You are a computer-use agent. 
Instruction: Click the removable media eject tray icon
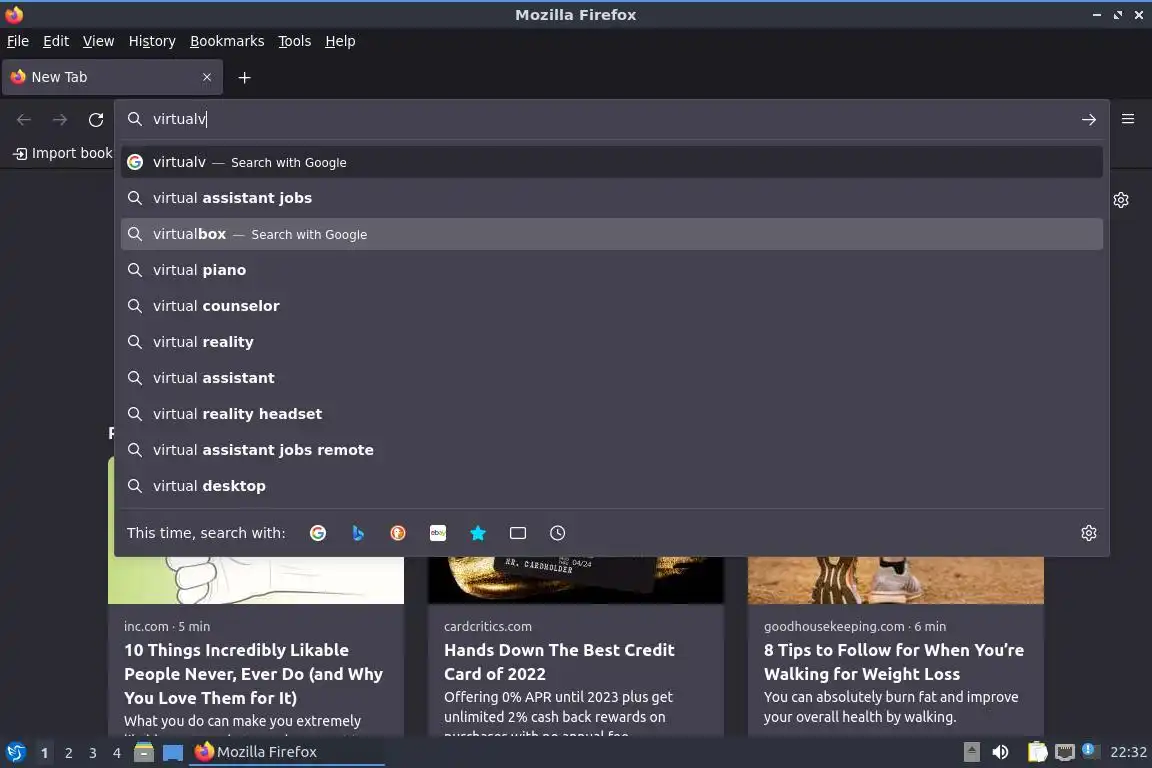971,752
